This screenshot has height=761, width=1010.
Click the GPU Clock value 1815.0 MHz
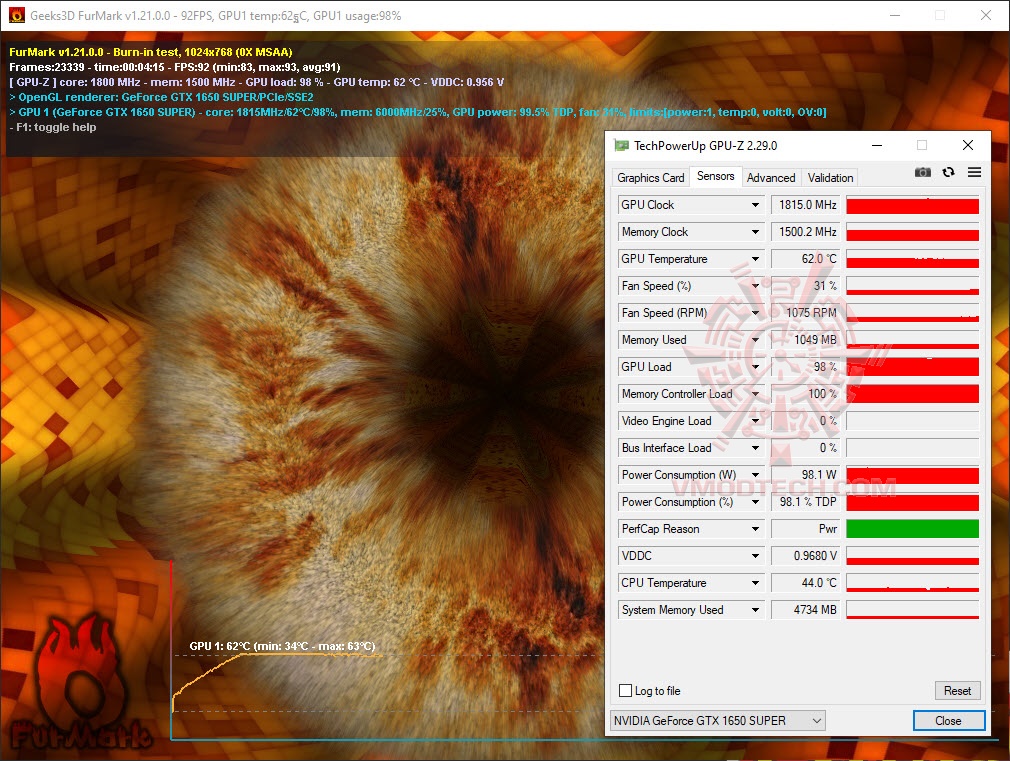click(x=806, y=205)
